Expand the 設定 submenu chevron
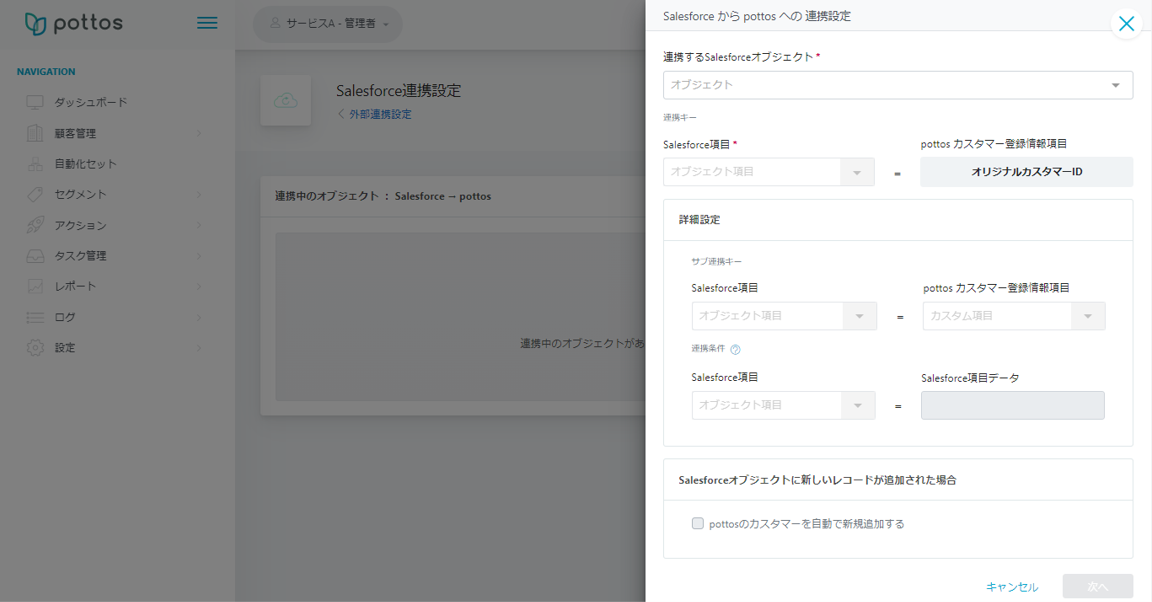 point(199,348)
